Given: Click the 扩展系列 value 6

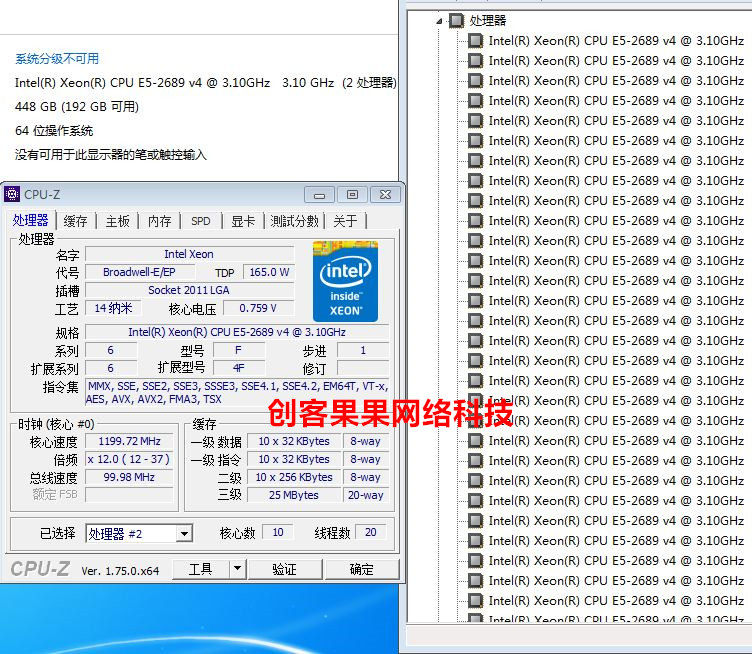Looking at the screenshot, I should pyautogui.click(x=111, y=368).
